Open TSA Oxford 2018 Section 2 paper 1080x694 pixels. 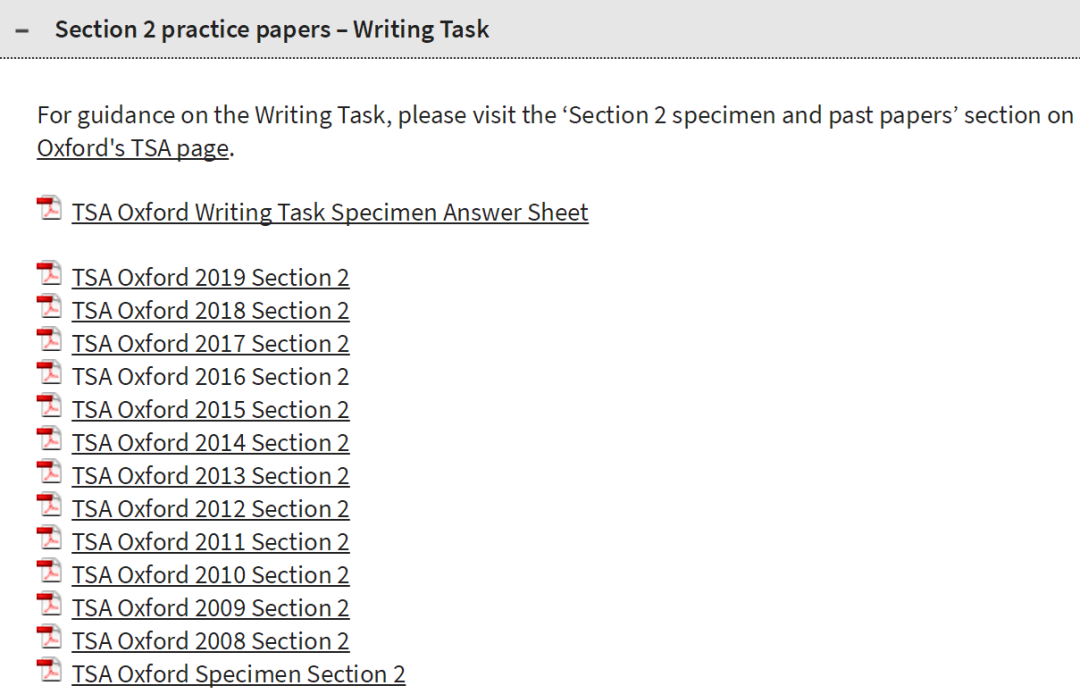click(210, 311)
